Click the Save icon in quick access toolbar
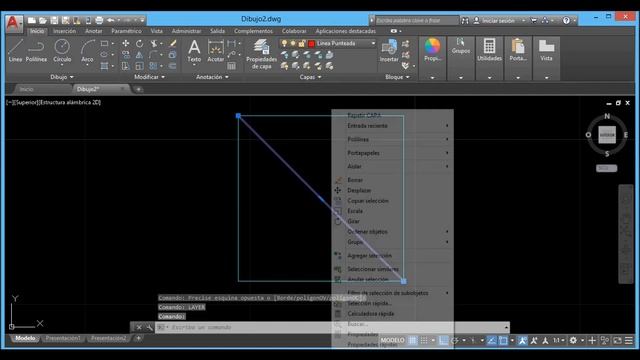The height and width of the screenshot is (360, 640). pos(54,20)
